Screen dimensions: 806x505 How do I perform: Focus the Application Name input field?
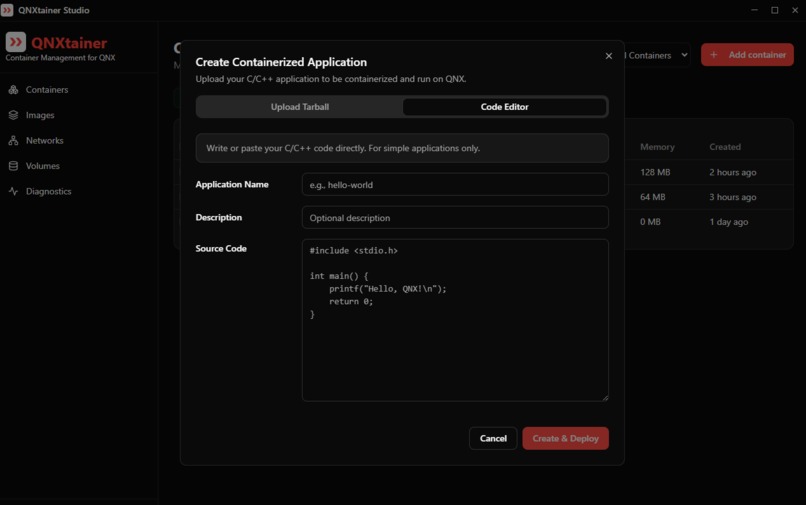coord(455,185)
